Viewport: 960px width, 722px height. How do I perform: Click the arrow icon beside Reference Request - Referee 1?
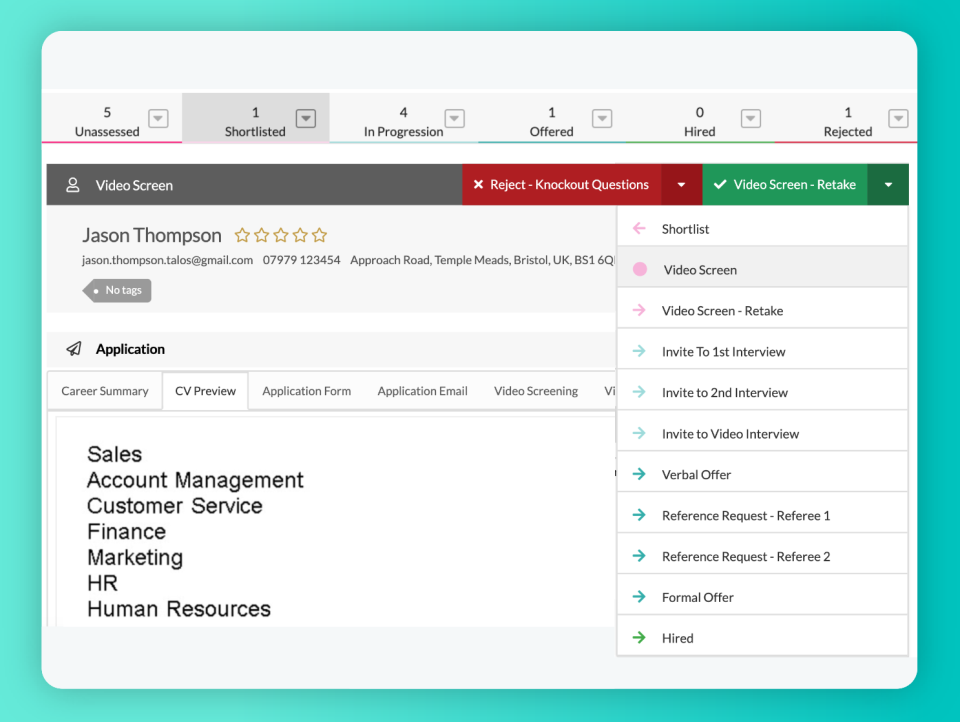coord(639,515)
